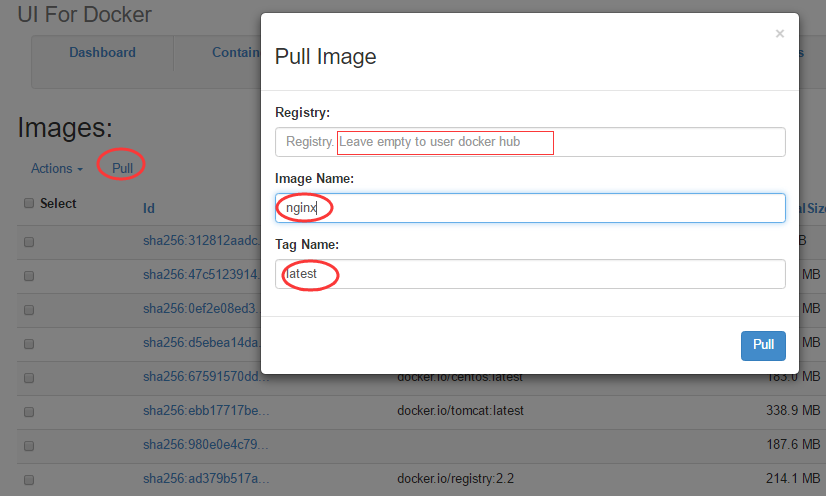The height and width of the screenshot is (496, 826).
Task: Open the Actions dropdown menu
Action: click(57, 168)
